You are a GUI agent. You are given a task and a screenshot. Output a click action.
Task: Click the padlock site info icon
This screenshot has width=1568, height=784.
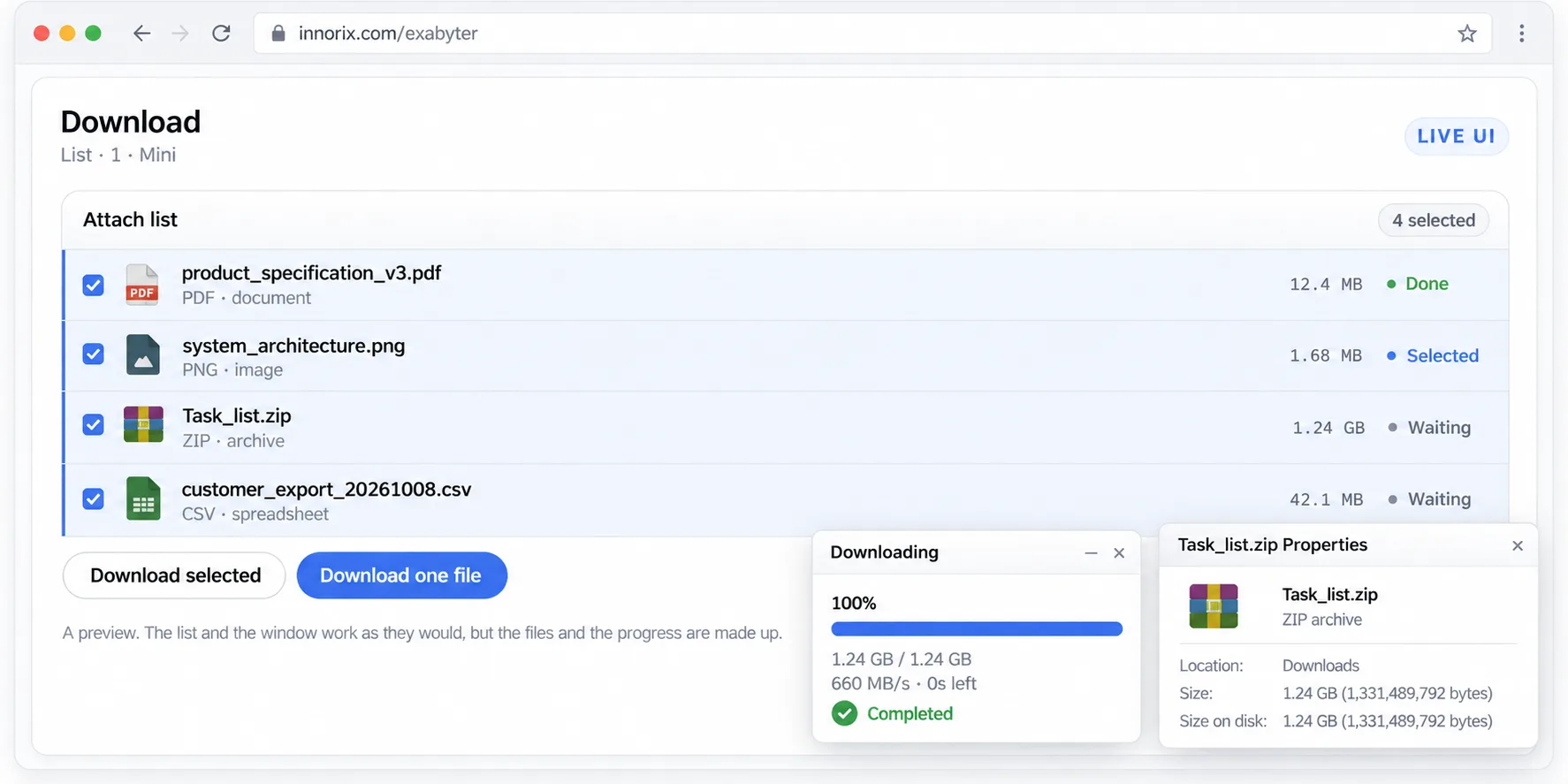coord(278,34)
